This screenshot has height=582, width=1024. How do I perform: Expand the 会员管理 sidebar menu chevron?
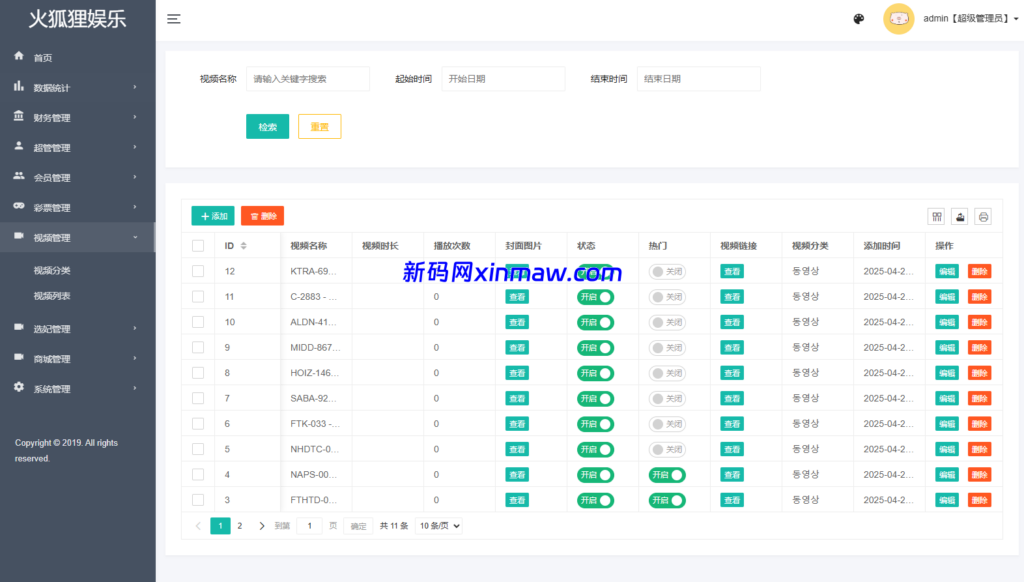click(135, 177)
